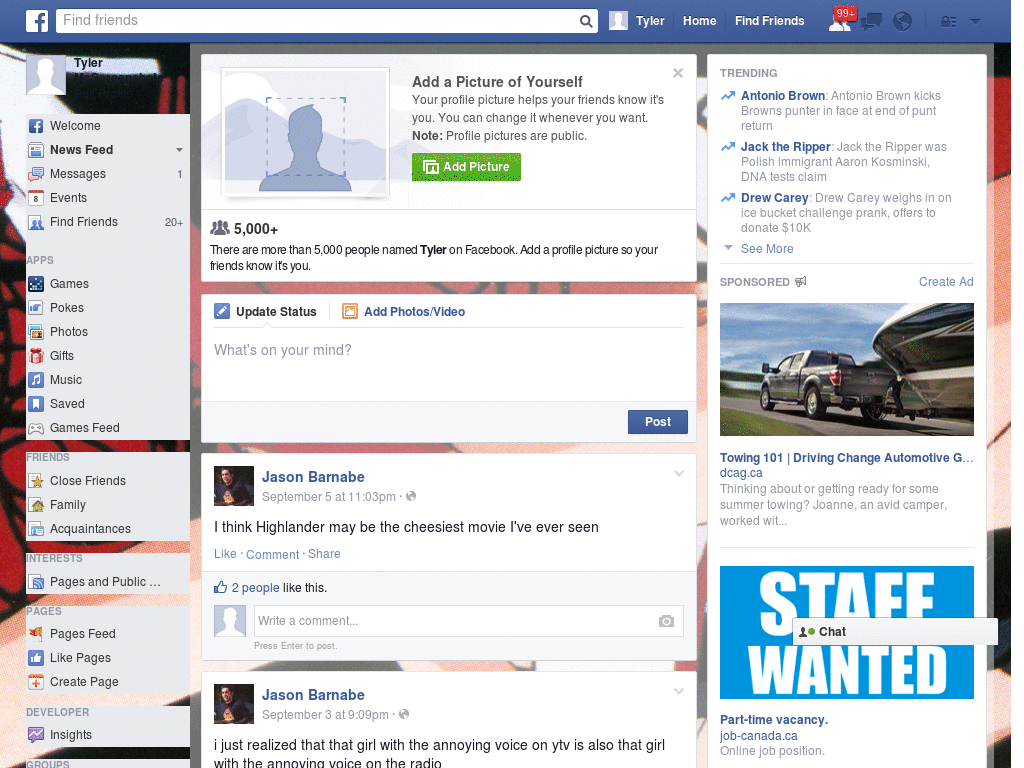Open Photos app icon

click(x=36, y=332)
